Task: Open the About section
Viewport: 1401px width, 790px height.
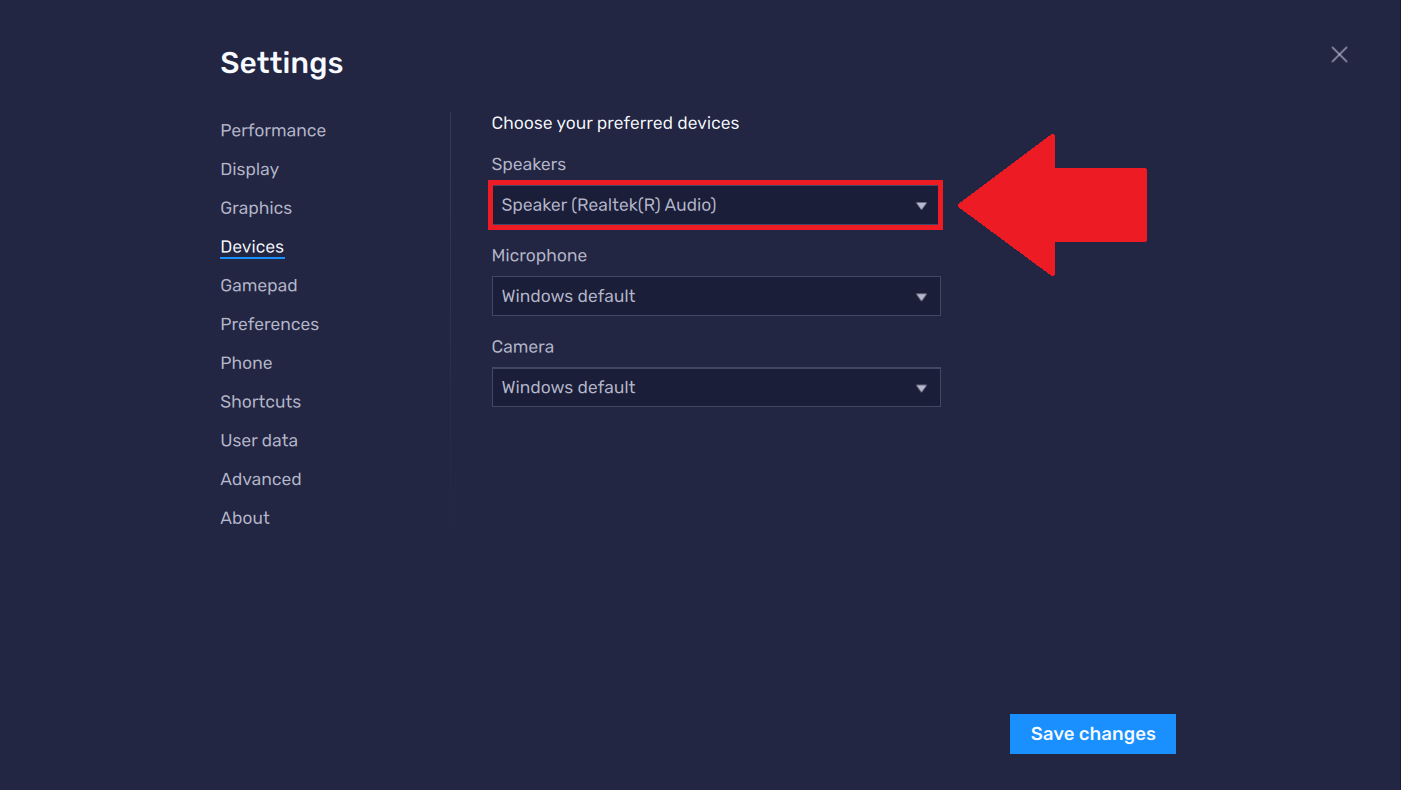Action: [x=245, y=518]
